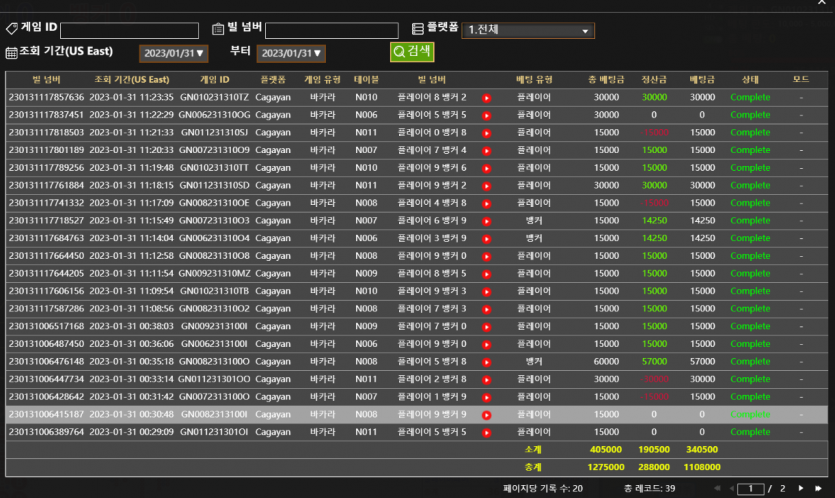Play video replay for bill 230131006476148
This screenshot has width=835, height=498.
tap(486, 362)
